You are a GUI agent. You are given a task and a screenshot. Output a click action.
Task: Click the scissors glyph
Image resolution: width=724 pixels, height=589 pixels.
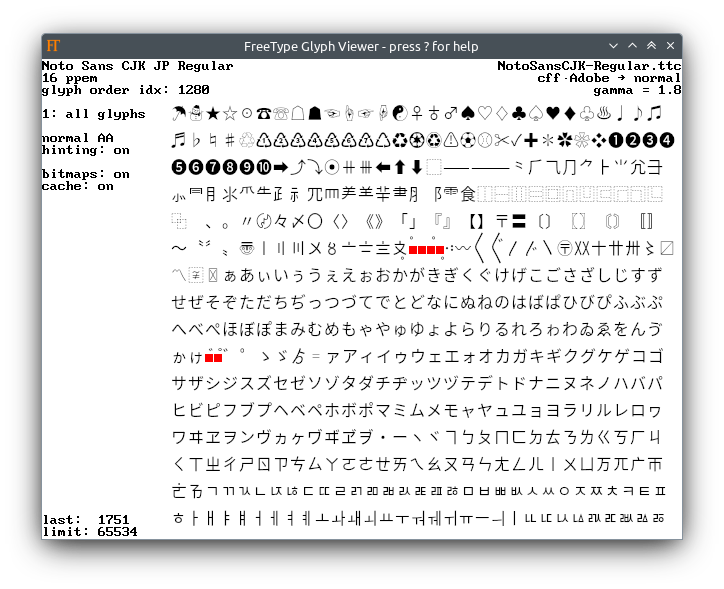pyautogui.click(x=502, y=140)
